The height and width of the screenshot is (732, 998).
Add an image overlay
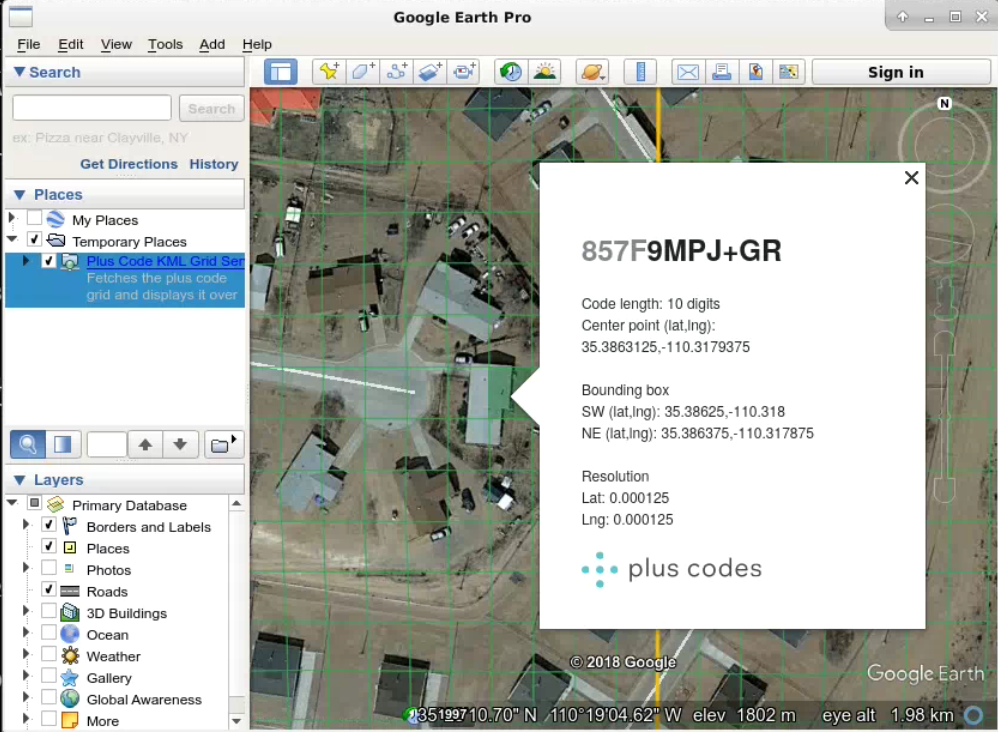[430, 72]
